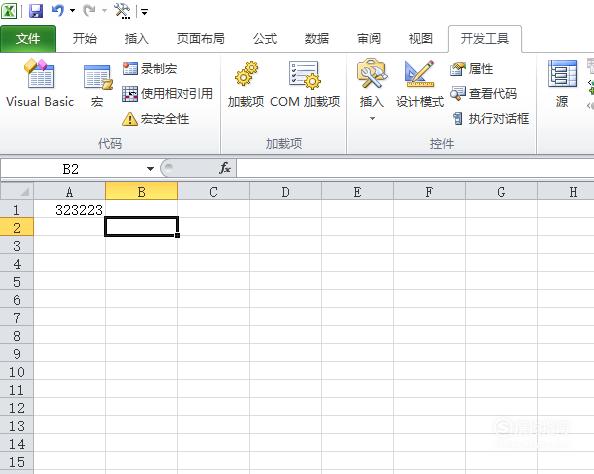Click the Select All corner triangle
The width and height of the screenshot is (594, 474).
(17, 191)
